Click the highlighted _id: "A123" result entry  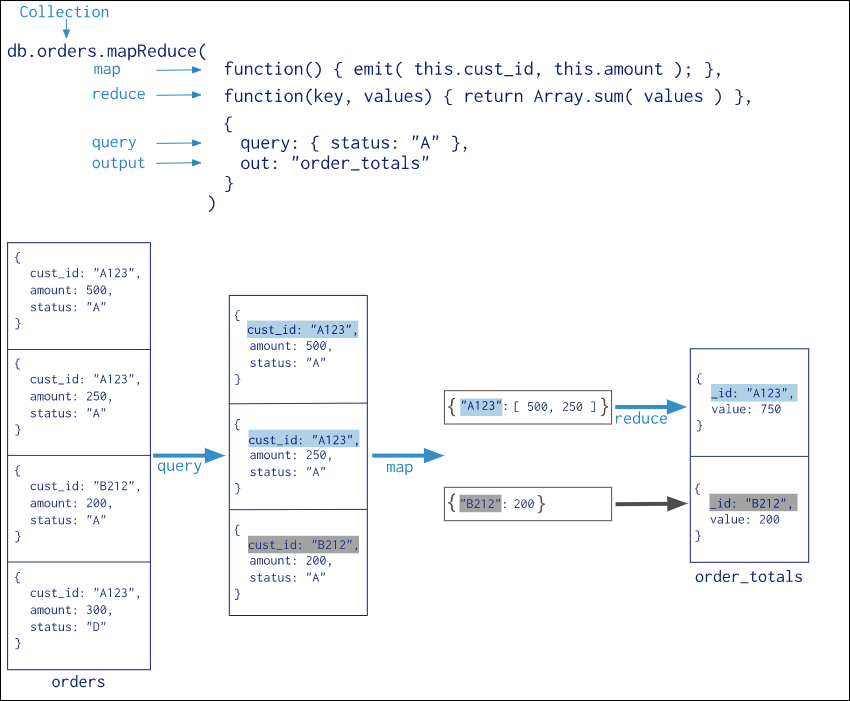click(754, 393)
